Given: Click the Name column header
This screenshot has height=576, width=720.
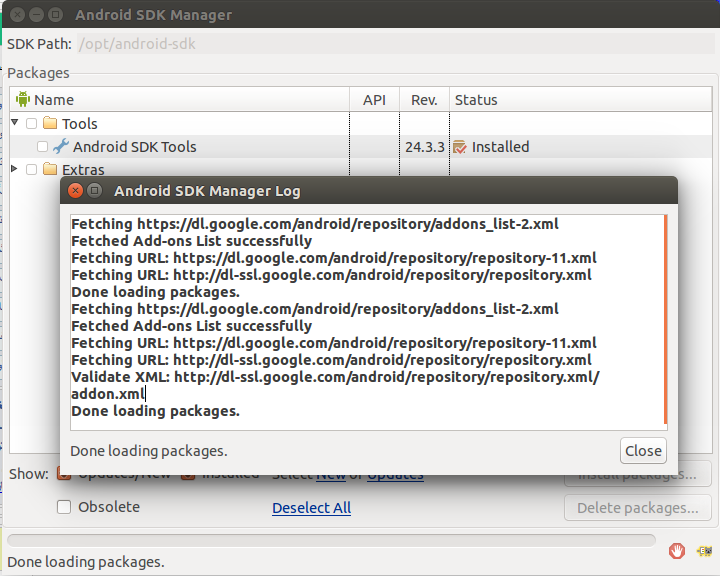Looking at the screenshot, I should (x=180, y=99).
